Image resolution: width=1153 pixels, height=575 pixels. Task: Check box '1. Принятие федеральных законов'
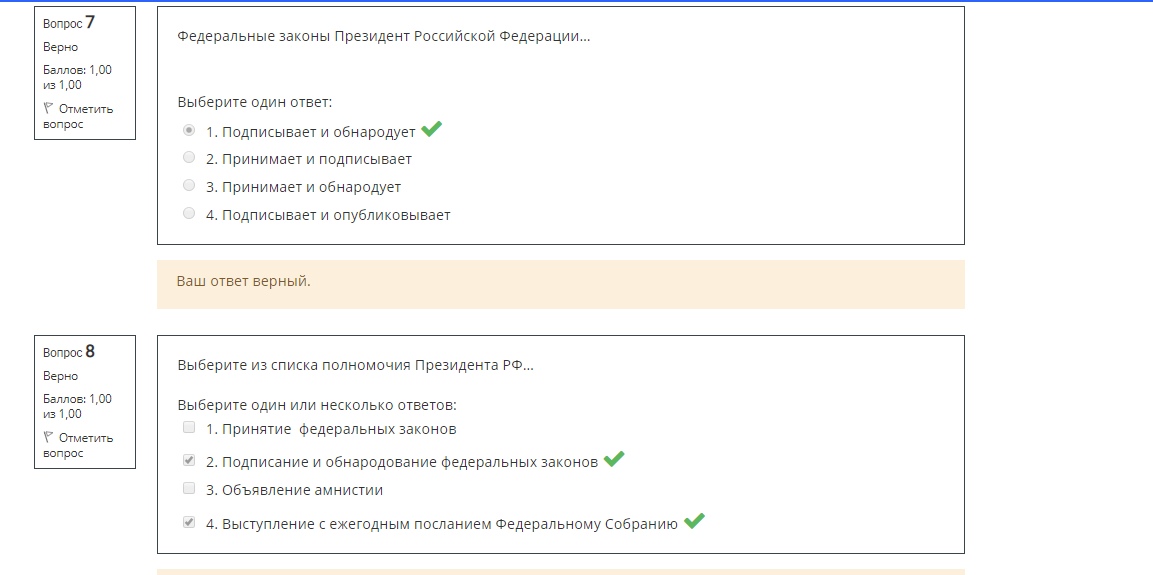coord(189,427)
